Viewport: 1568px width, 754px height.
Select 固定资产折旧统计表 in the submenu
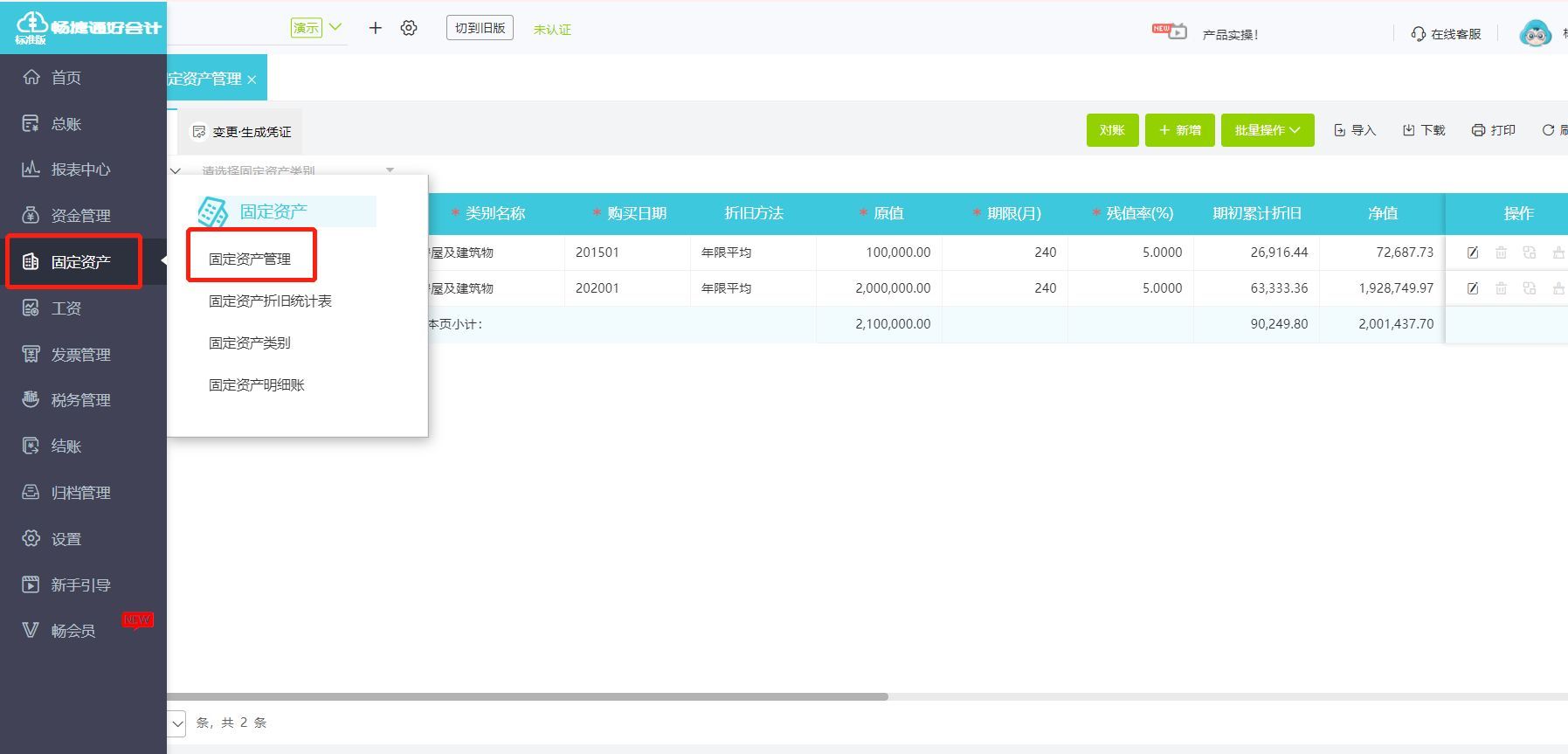270,301
